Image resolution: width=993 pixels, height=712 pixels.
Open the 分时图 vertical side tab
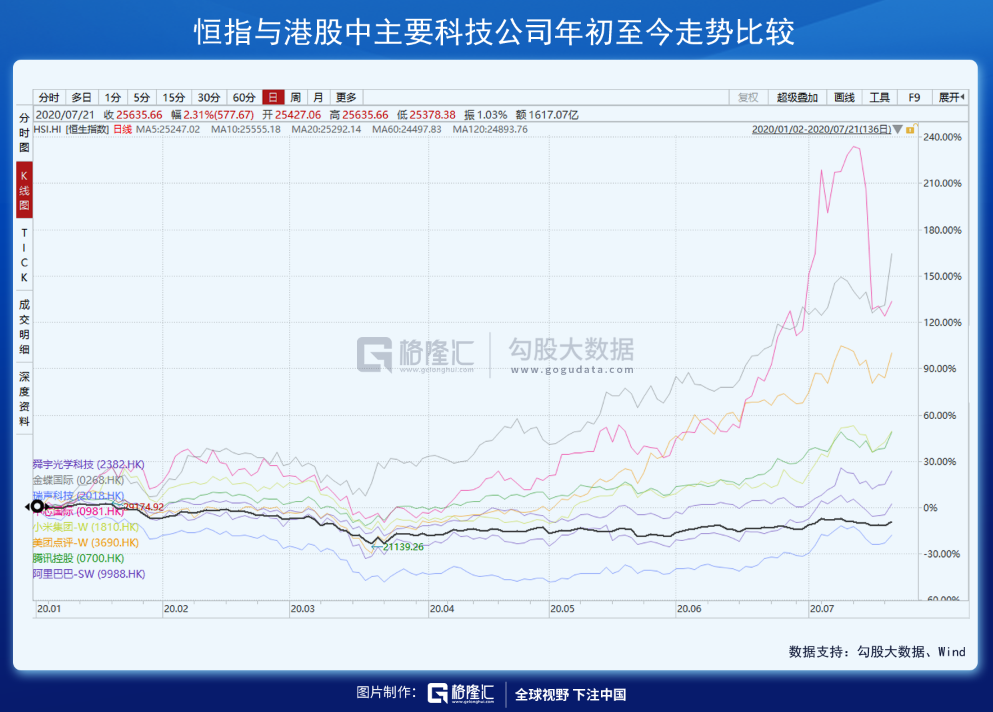click(x=24, y=132)
